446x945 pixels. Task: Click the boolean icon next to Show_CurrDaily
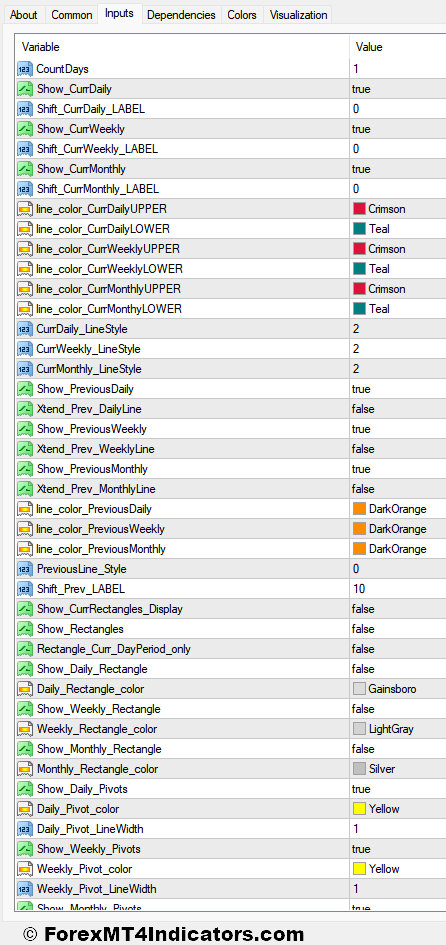[x=25, y=89]
